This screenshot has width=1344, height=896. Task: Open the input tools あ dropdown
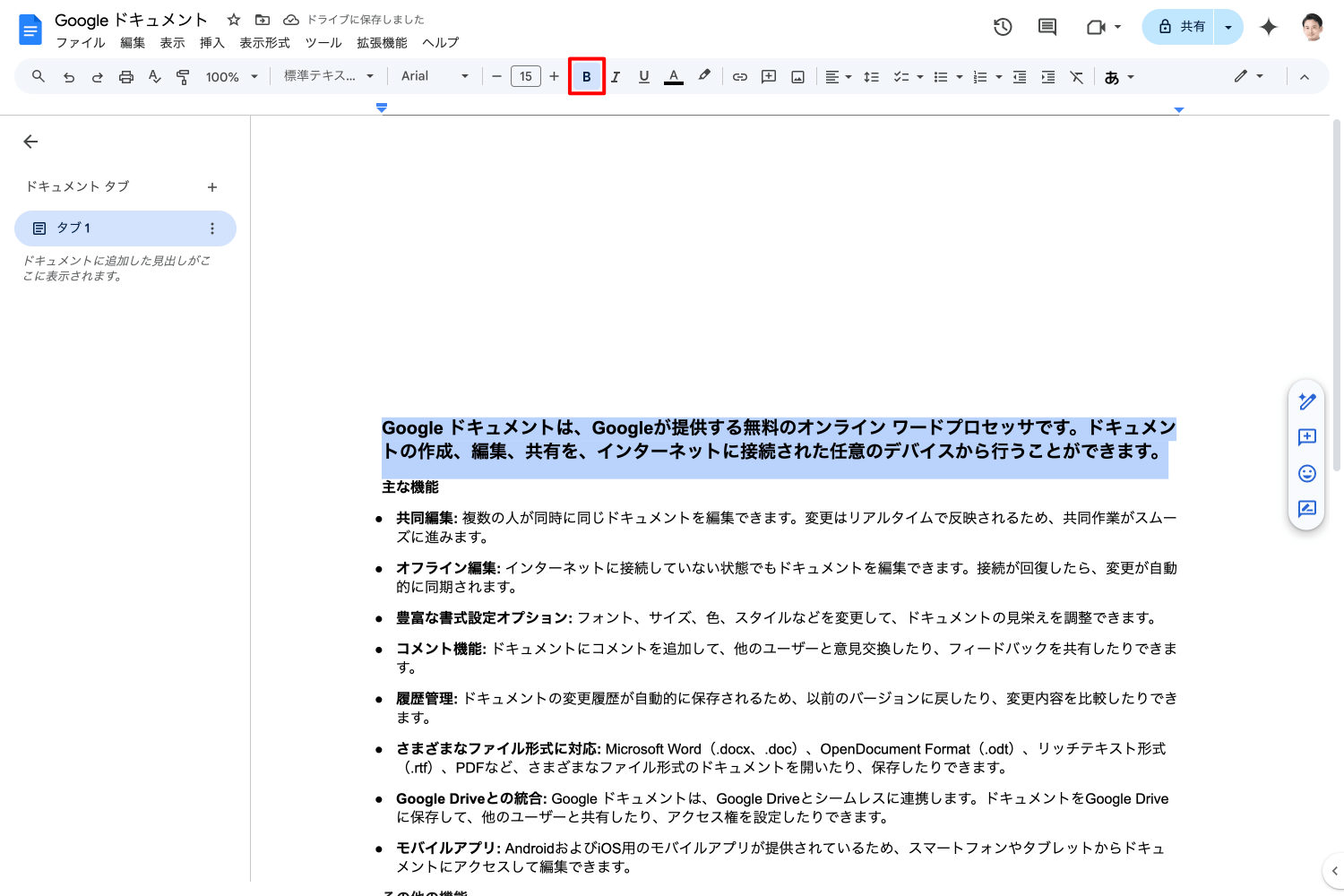pyautogui.click(x=1119, y=77)
